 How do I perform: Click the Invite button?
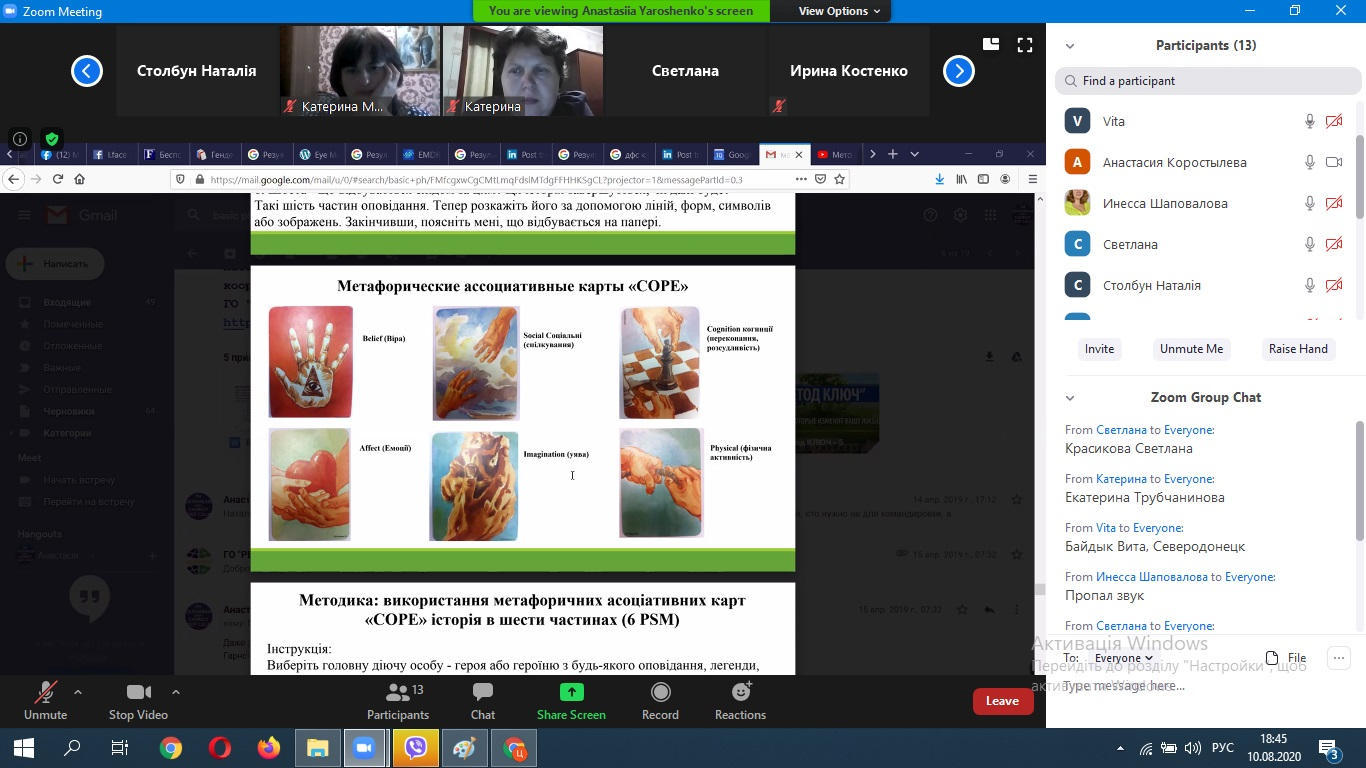coord(1099,349)
